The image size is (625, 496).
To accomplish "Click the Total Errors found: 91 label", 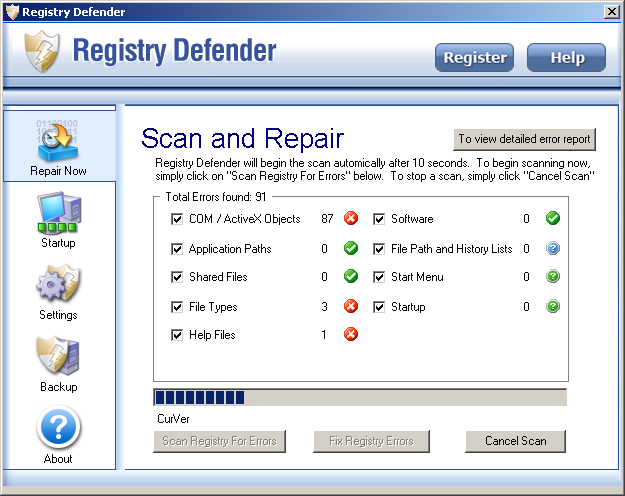I will coord(216,197).
